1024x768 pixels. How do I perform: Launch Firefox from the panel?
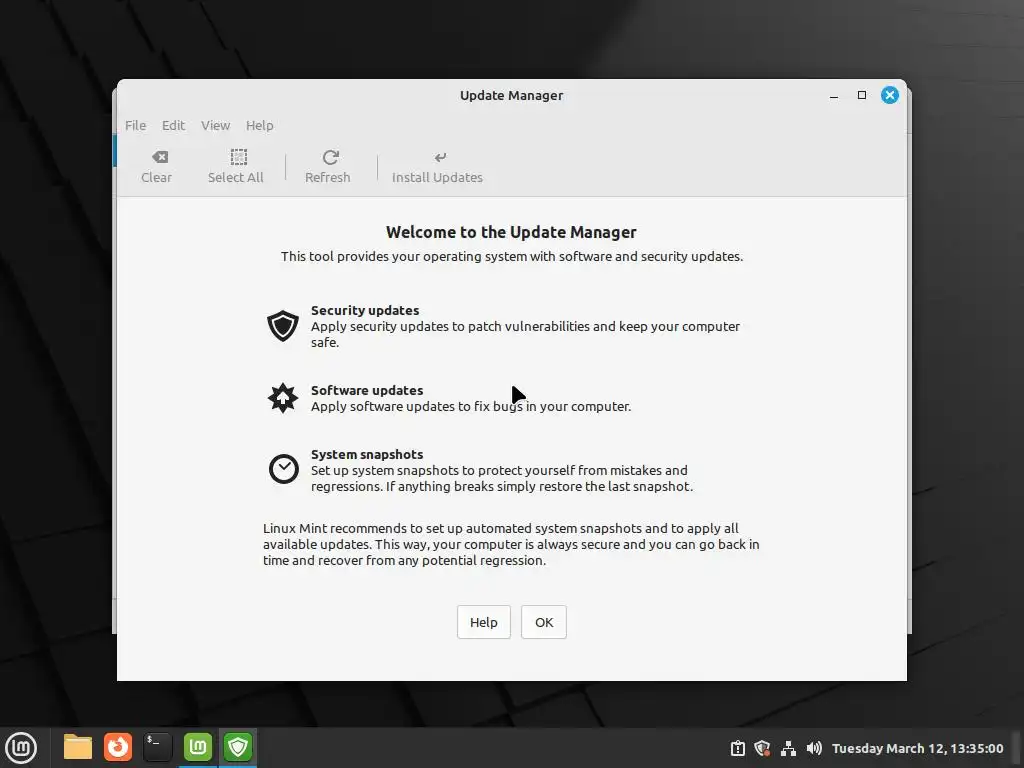coord(118,747)
